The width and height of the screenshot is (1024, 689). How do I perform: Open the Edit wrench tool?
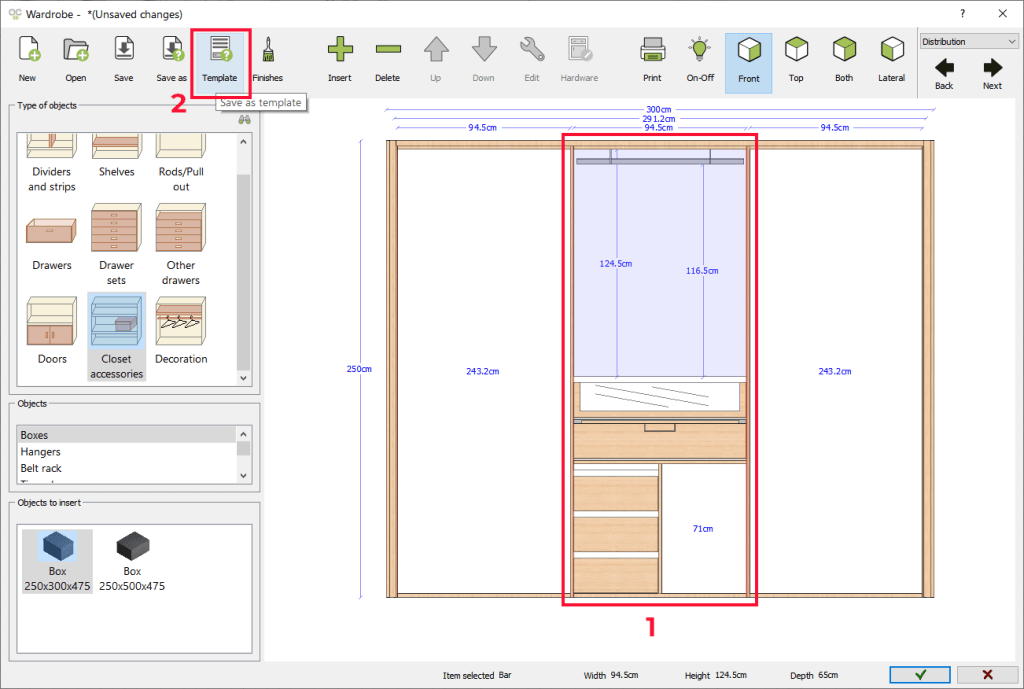point(532,59)
